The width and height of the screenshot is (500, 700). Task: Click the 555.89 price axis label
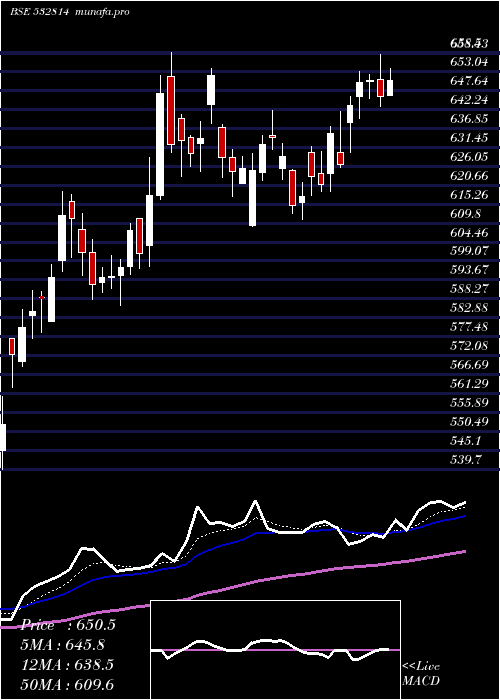469,403
